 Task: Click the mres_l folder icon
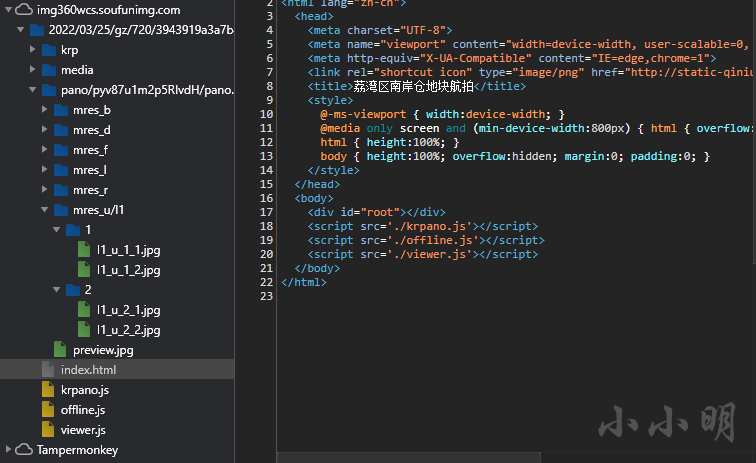point(61,170)
